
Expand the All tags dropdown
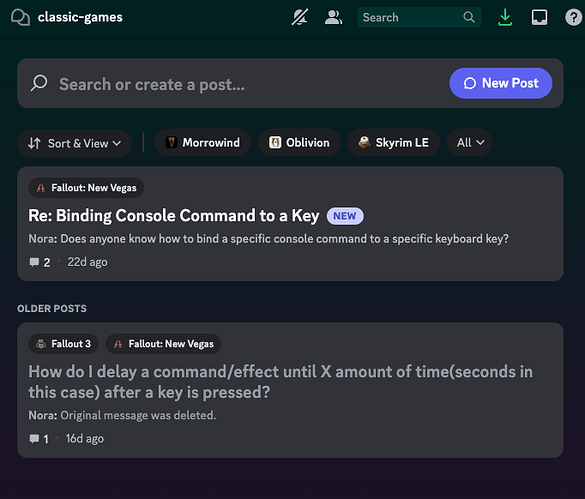tap(470, 143)
